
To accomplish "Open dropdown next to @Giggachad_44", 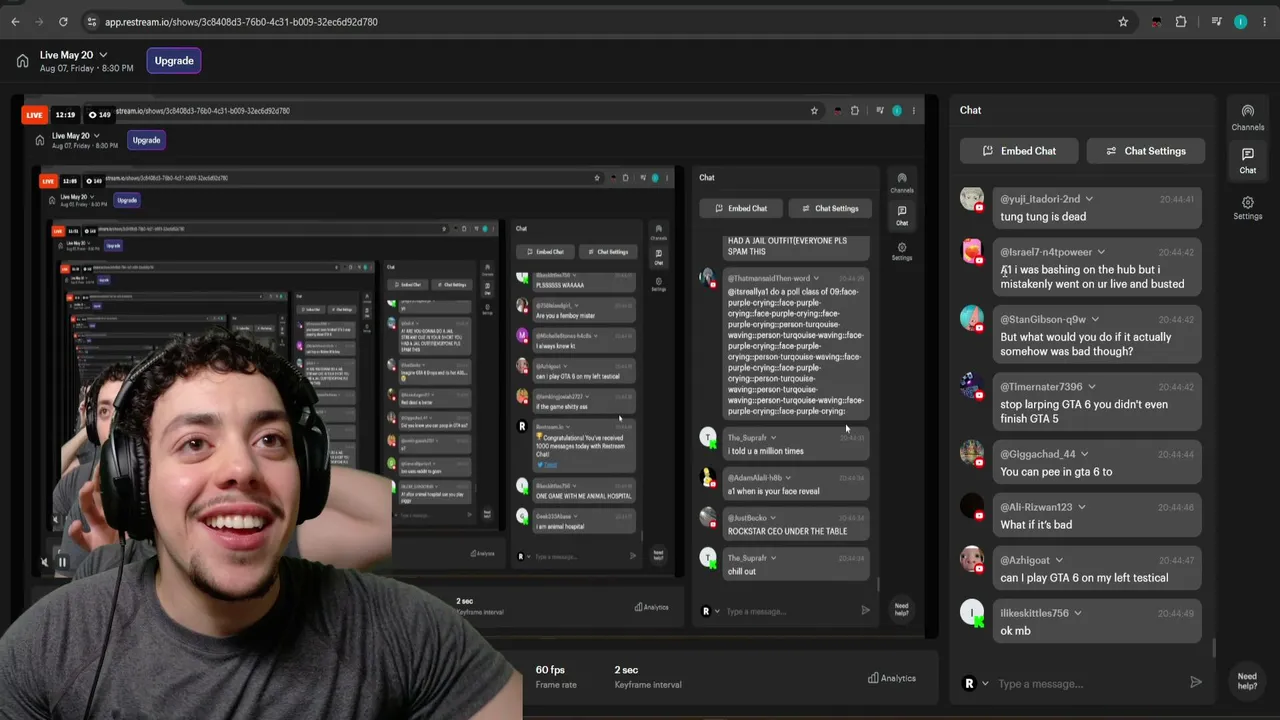I will point(1085,454).
